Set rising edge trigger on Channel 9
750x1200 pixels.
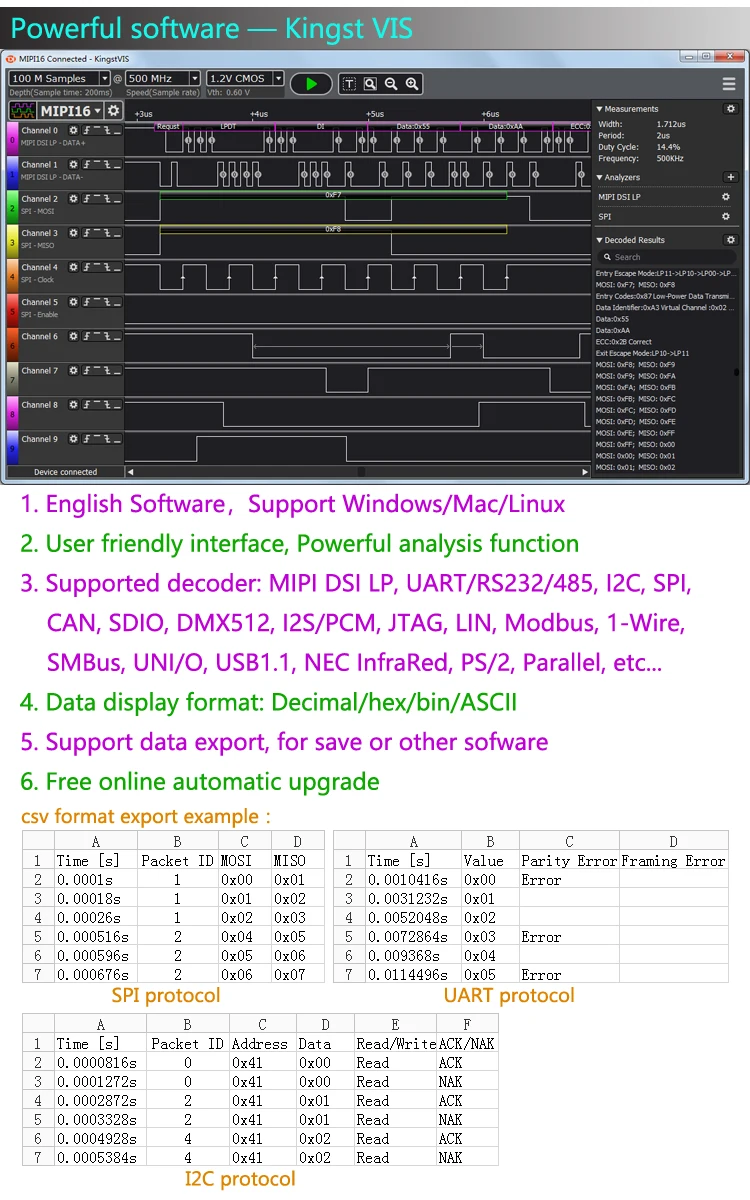click(x=87, y=439)
